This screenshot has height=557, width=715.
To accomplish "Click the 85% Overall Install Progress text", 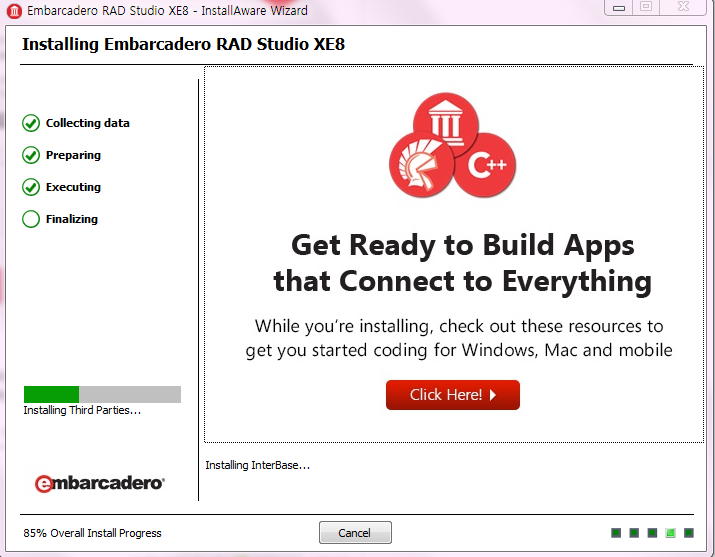I will [x=92, y=533].
